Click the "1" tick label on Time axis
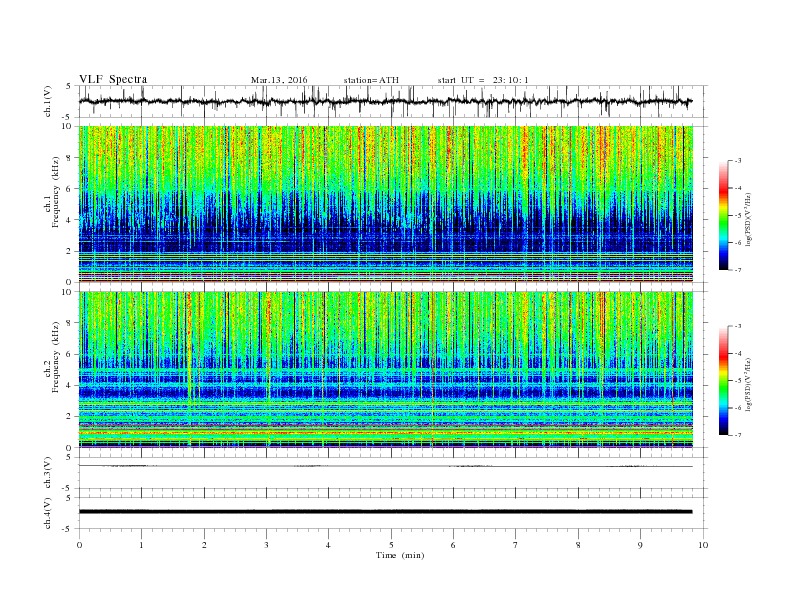This screenshot has width=792, height=612. click(x=141, y=545)
